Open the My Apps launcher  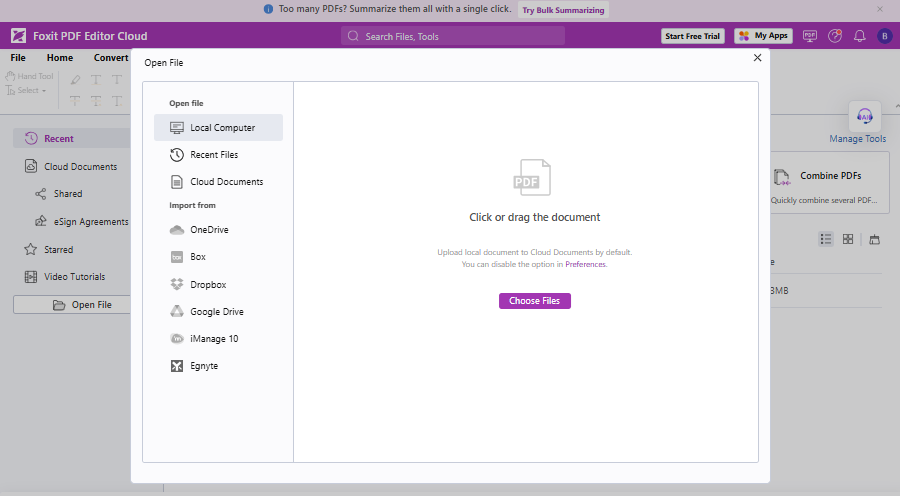(x=763, y=36)
